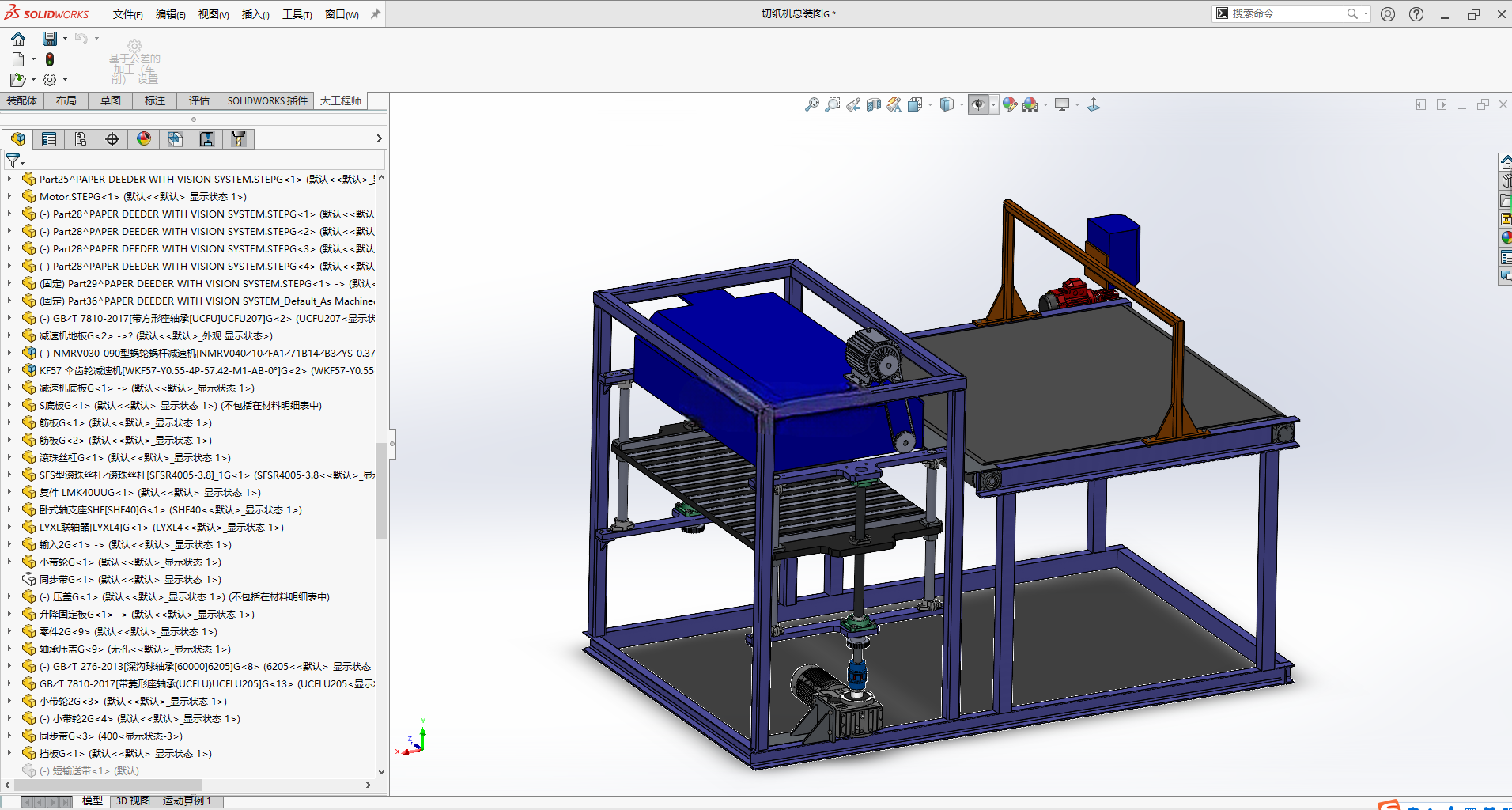Open the feature tree filter dropdown

click(x=14, y=161)
